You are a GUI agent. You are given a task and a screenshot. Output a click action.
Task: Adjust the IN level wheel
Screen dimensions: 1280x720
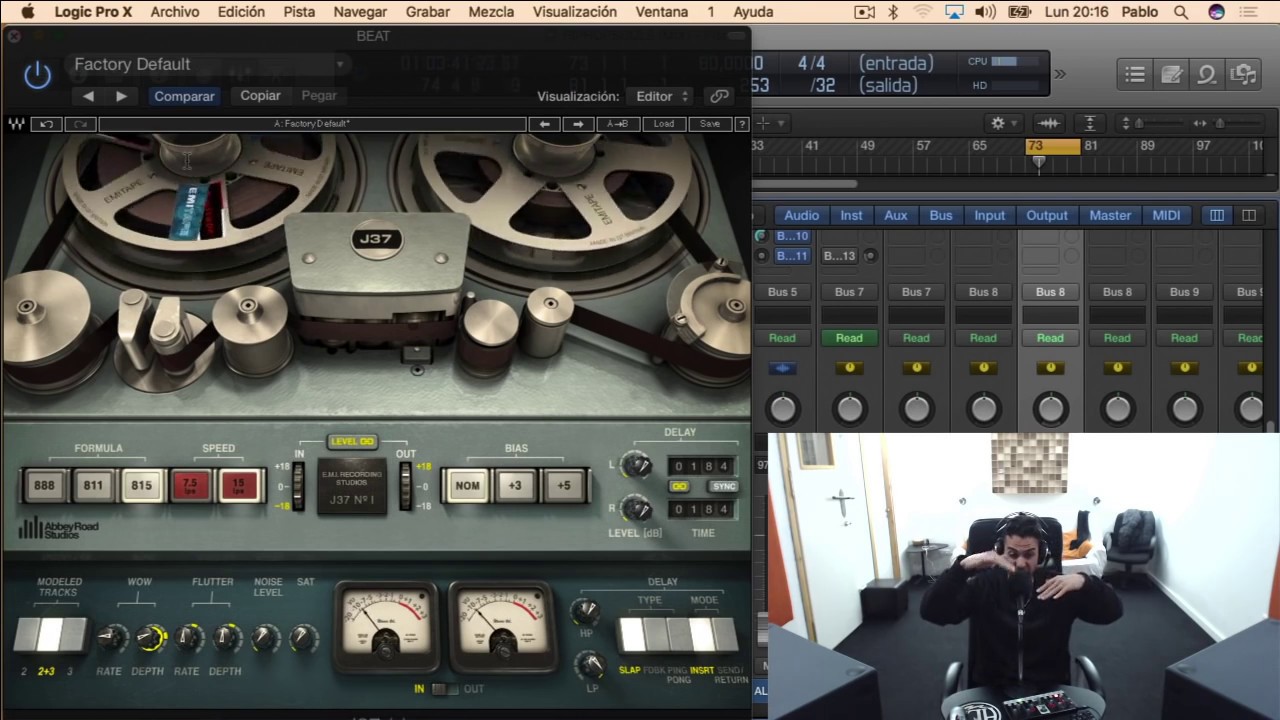[x=298, y=487]
